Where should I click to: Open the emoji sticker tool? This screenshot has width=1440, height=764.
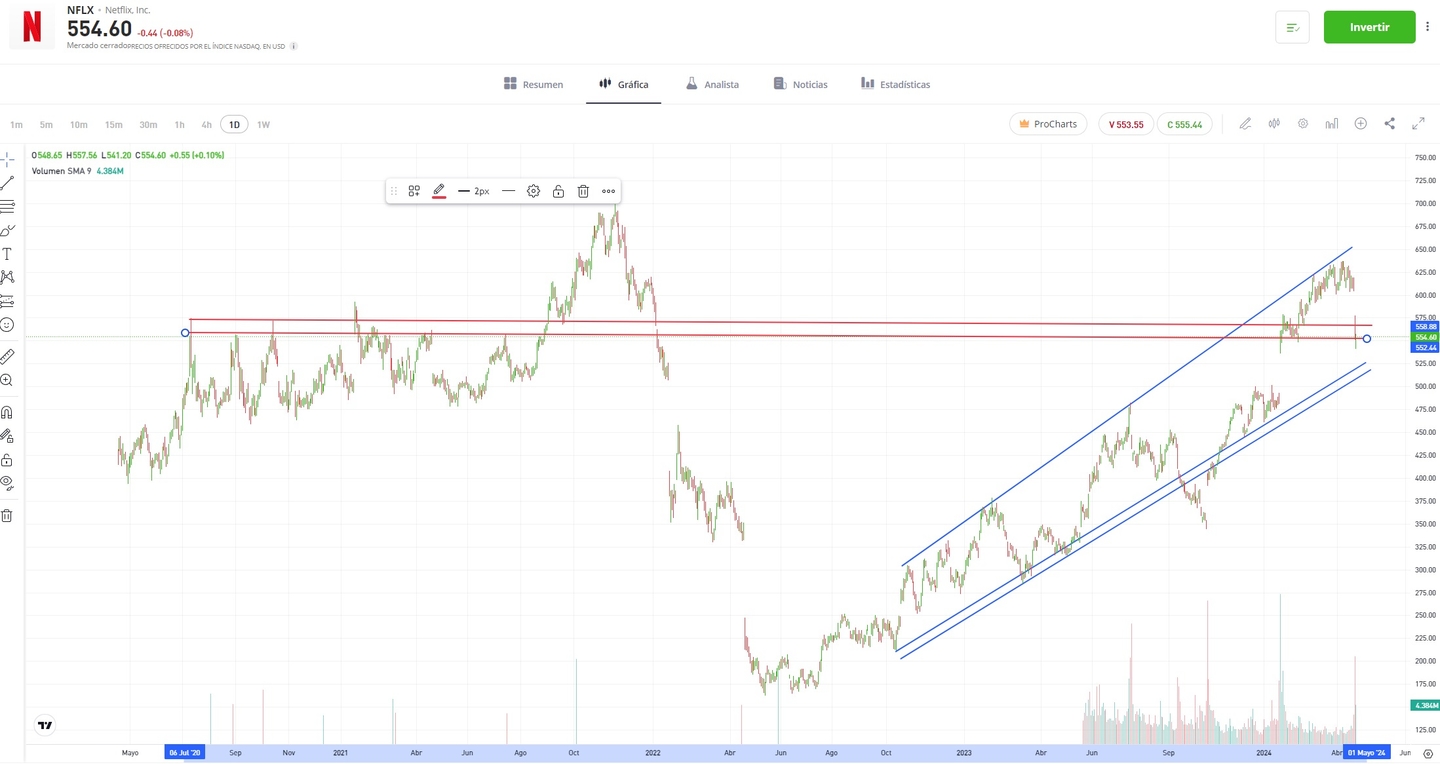7,325
